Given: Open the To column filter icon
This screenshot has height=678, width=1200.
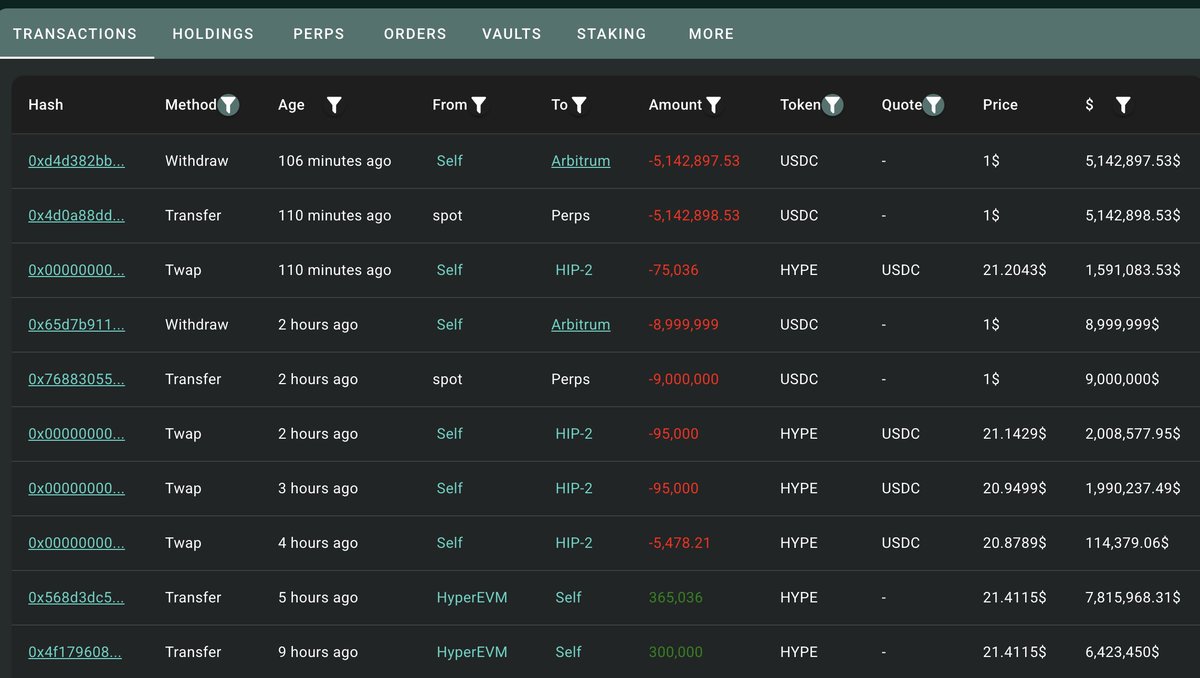Looking at the screenshot, I should pyautogui.click(x=579, y=105).
